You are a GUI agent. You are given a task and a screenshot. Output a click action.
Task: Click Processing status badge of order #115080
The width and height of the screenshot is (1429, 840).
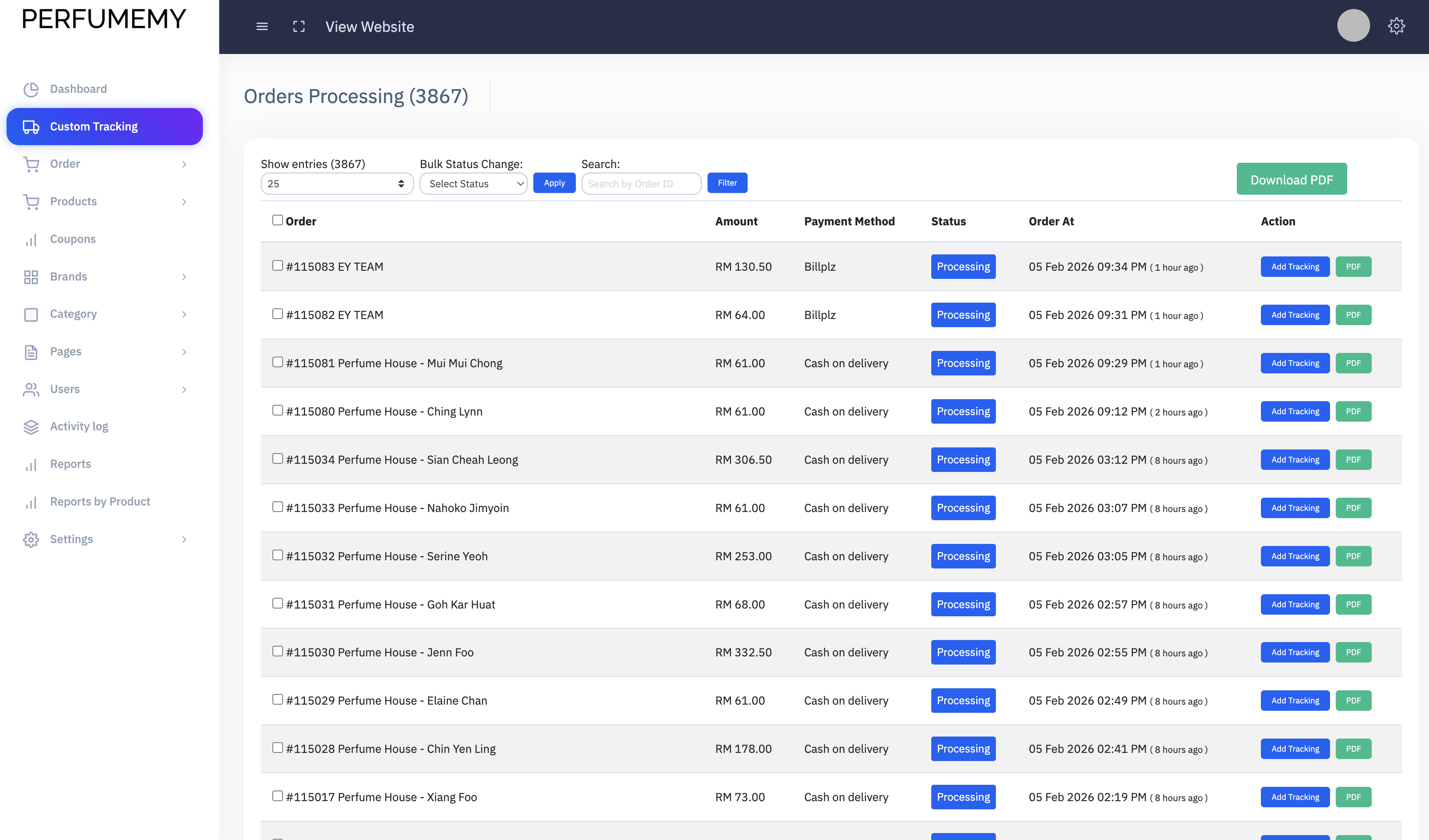pos(963,411)
